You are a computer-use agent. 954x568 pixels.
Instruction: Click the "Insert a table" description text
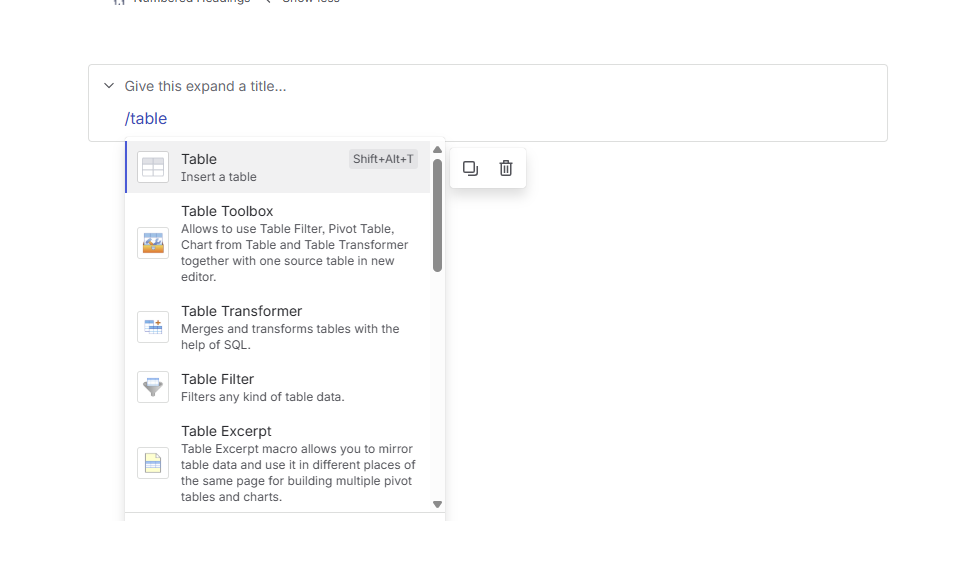coord(218,177)
